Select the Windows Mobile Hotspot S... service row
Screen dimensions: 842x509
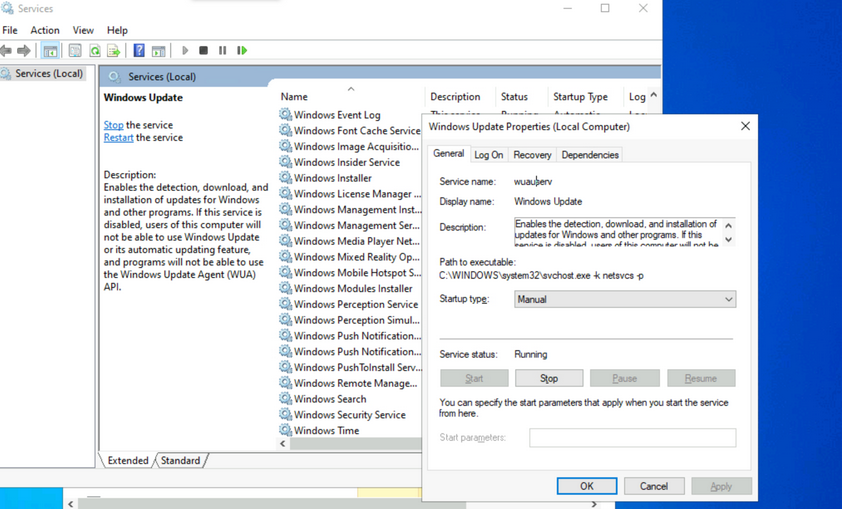tap(350, 273)
